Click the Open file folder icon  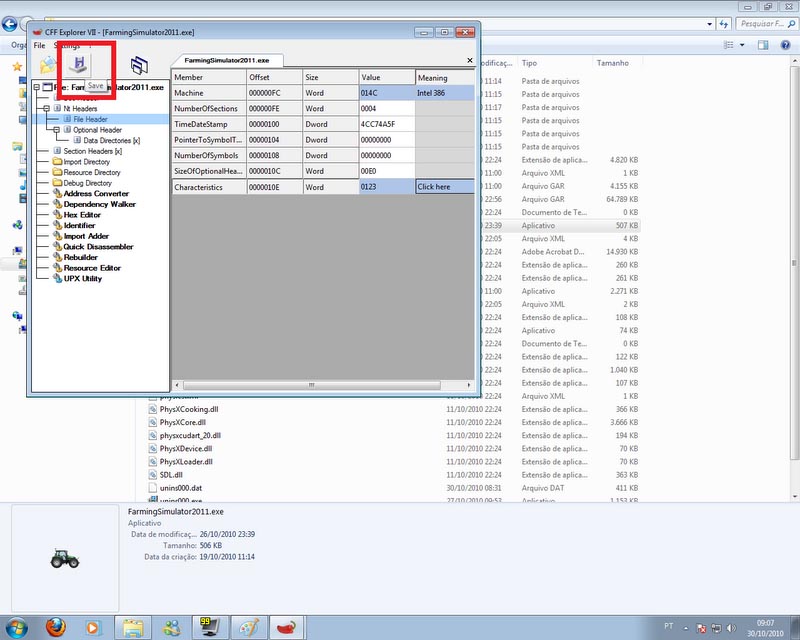tap(48, 66)
